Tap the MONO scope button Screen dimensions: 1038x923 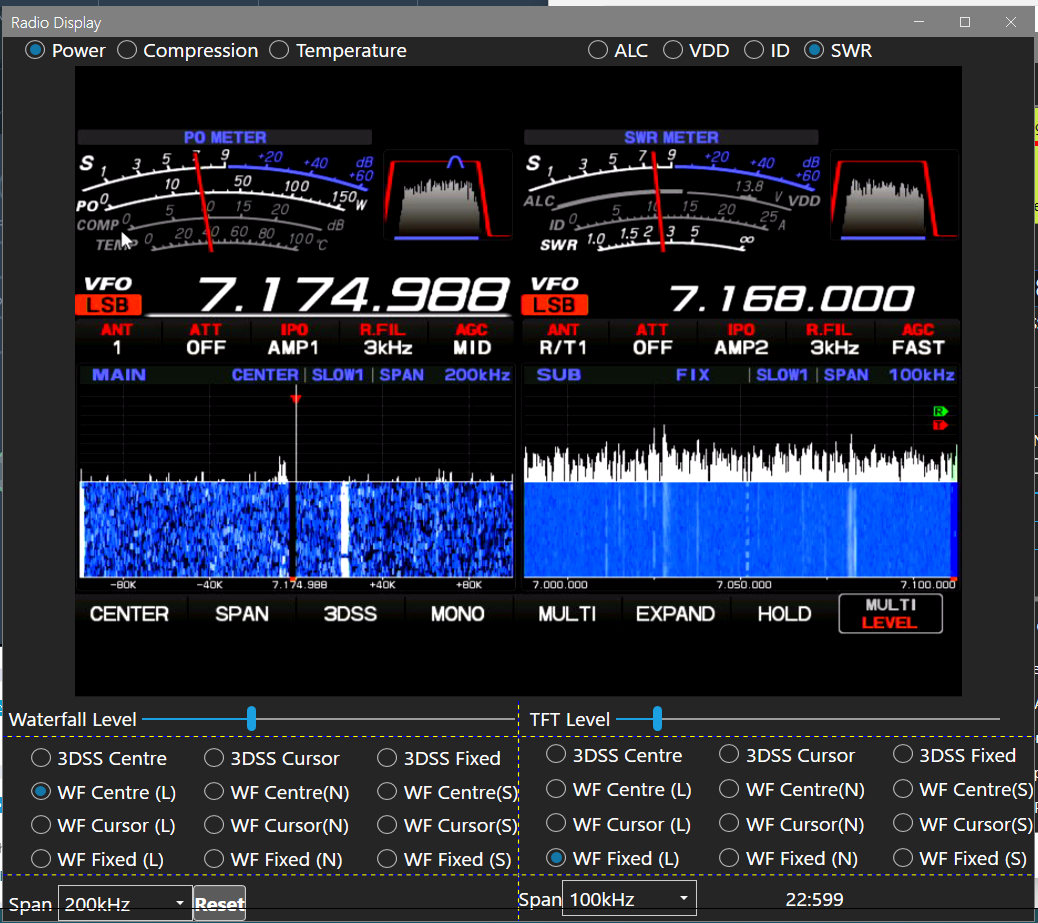[x=457, y=614]
